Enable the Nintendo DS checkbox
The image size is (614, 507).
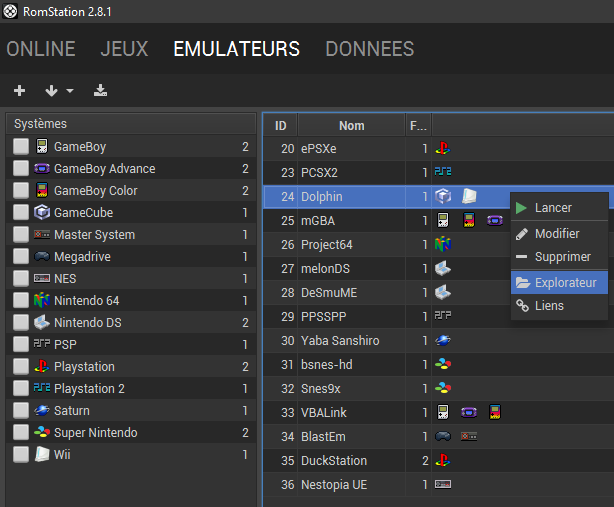tap(21, 322)
